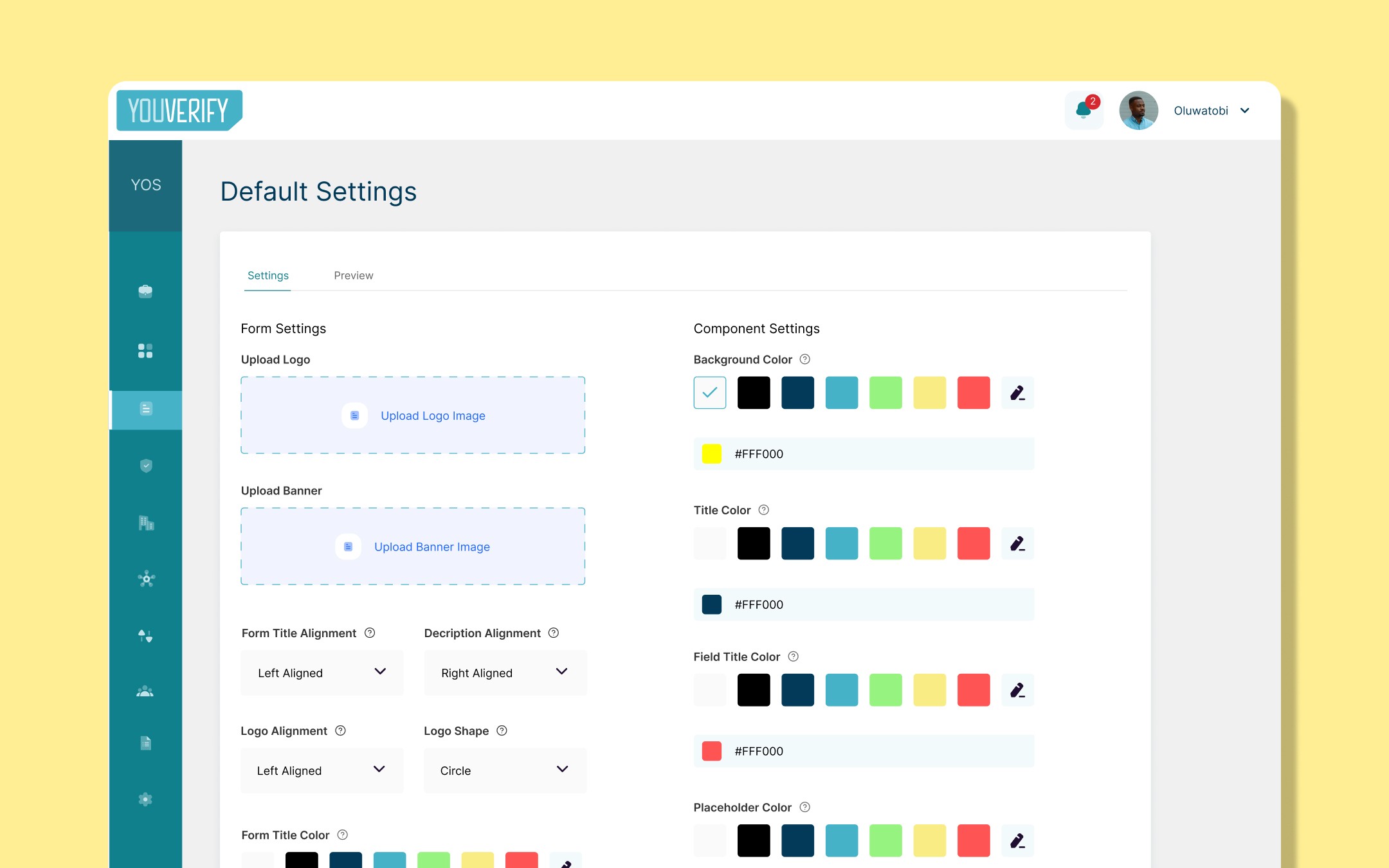Switch to the Preview tab
The width and height of the screenshot is (1389, 868).
click(x=354, y=275)
